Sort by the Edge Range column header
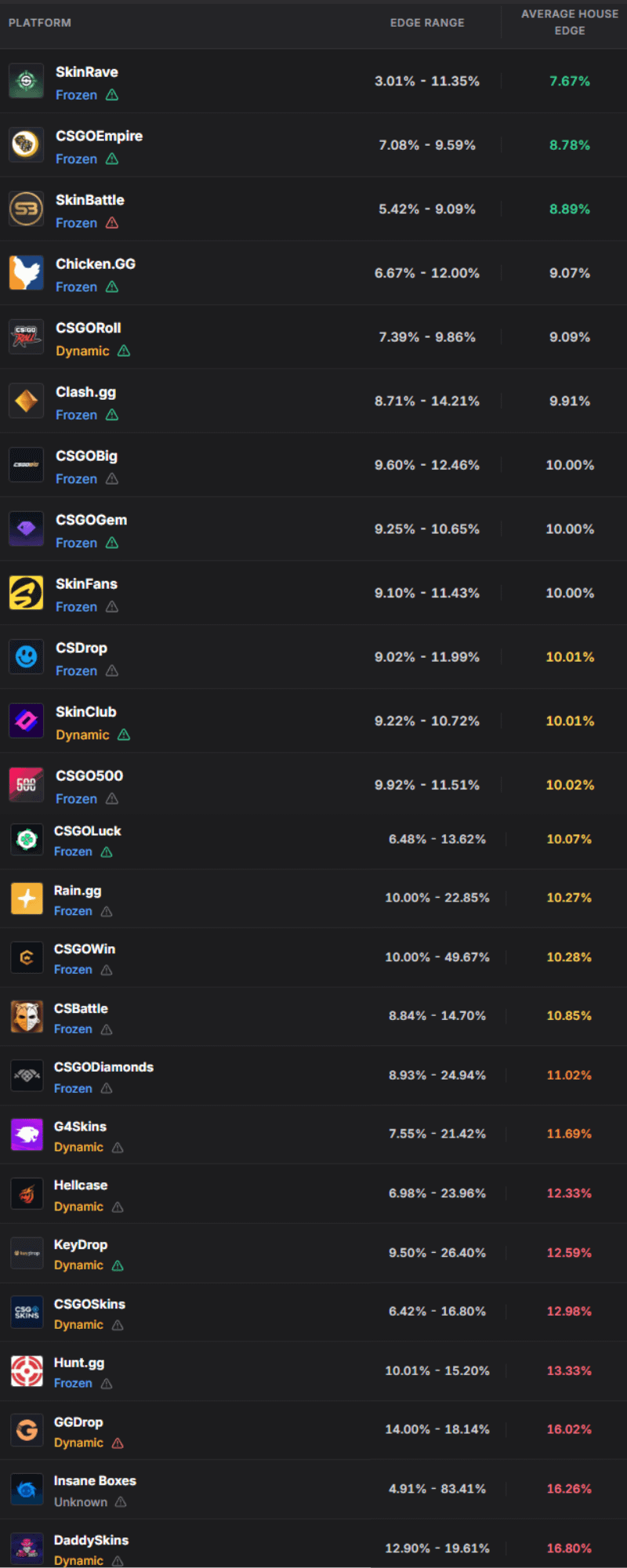Viewport: 627px width, 1568px height. point(427,23)
